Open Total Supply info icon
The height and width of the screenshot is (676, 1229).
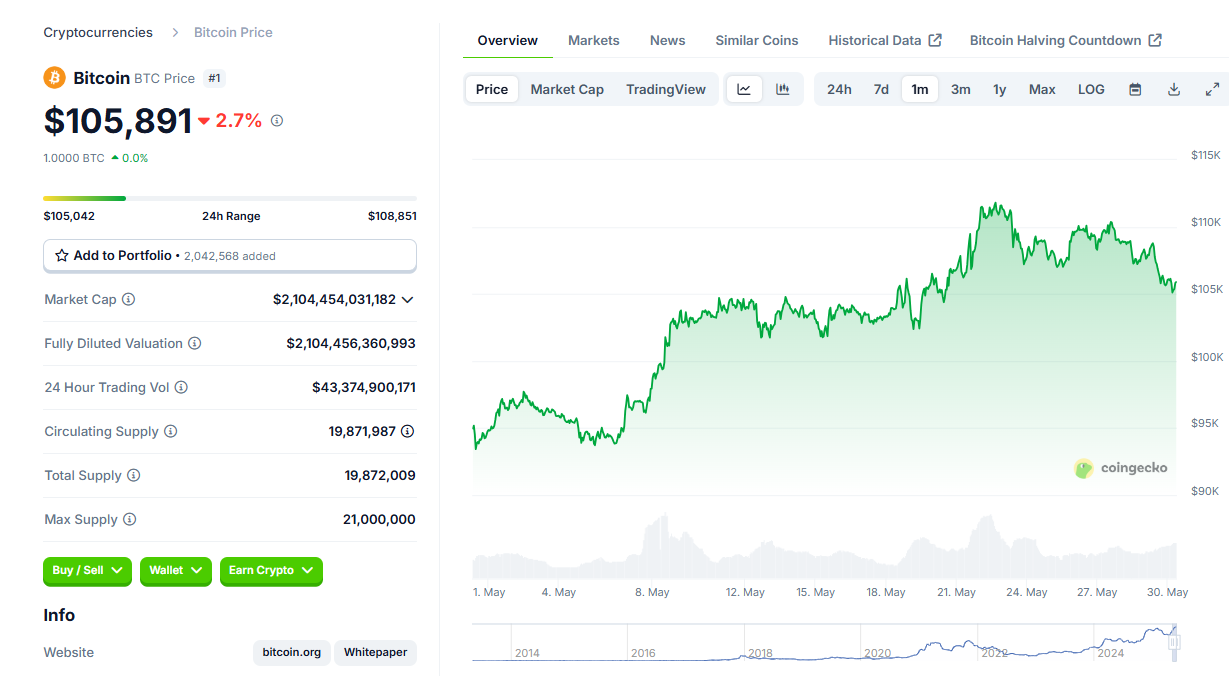(133, 475)
